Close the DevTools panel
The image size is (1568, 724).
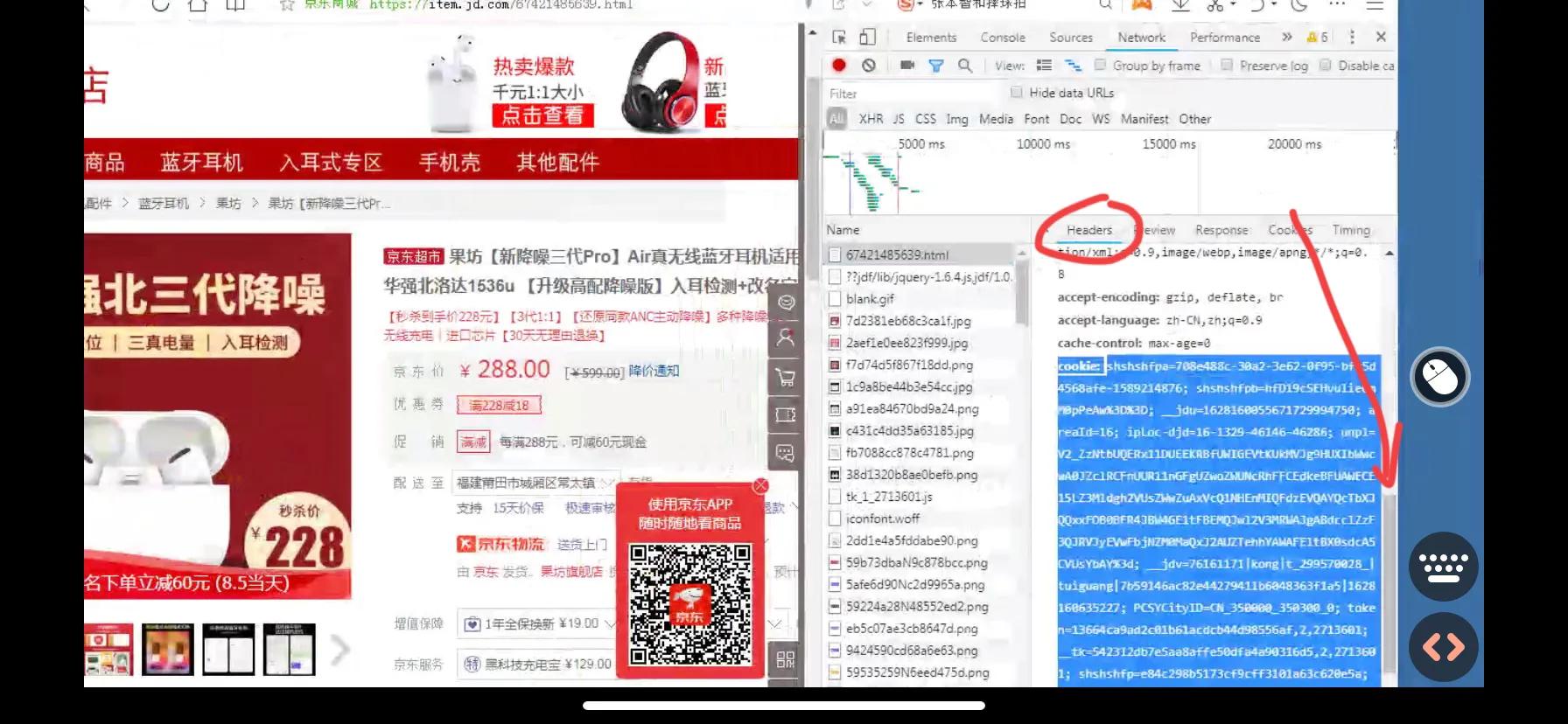(x=1381, y=37)
